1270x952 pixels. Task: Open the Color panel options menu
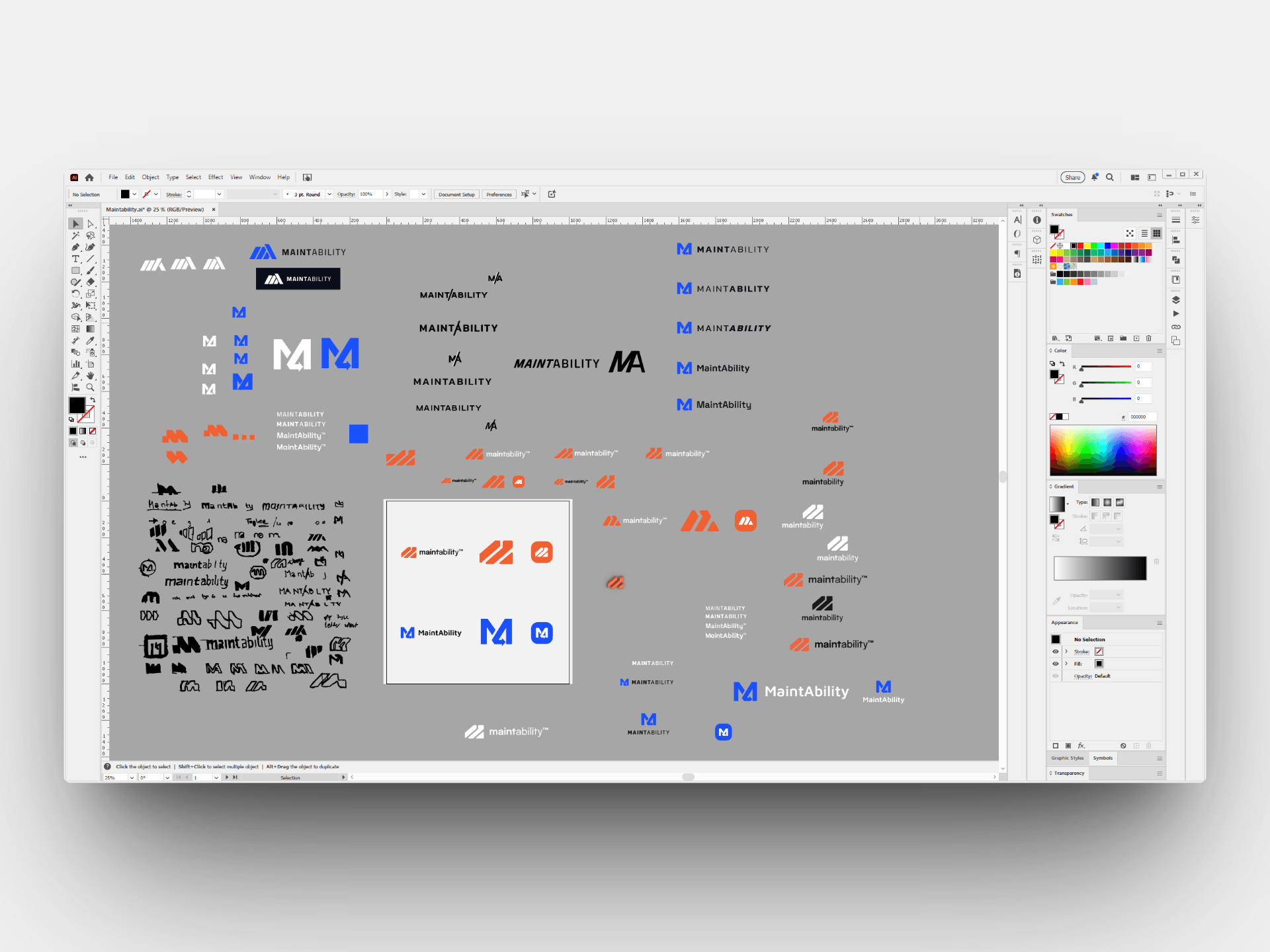tap(1160, 351)
